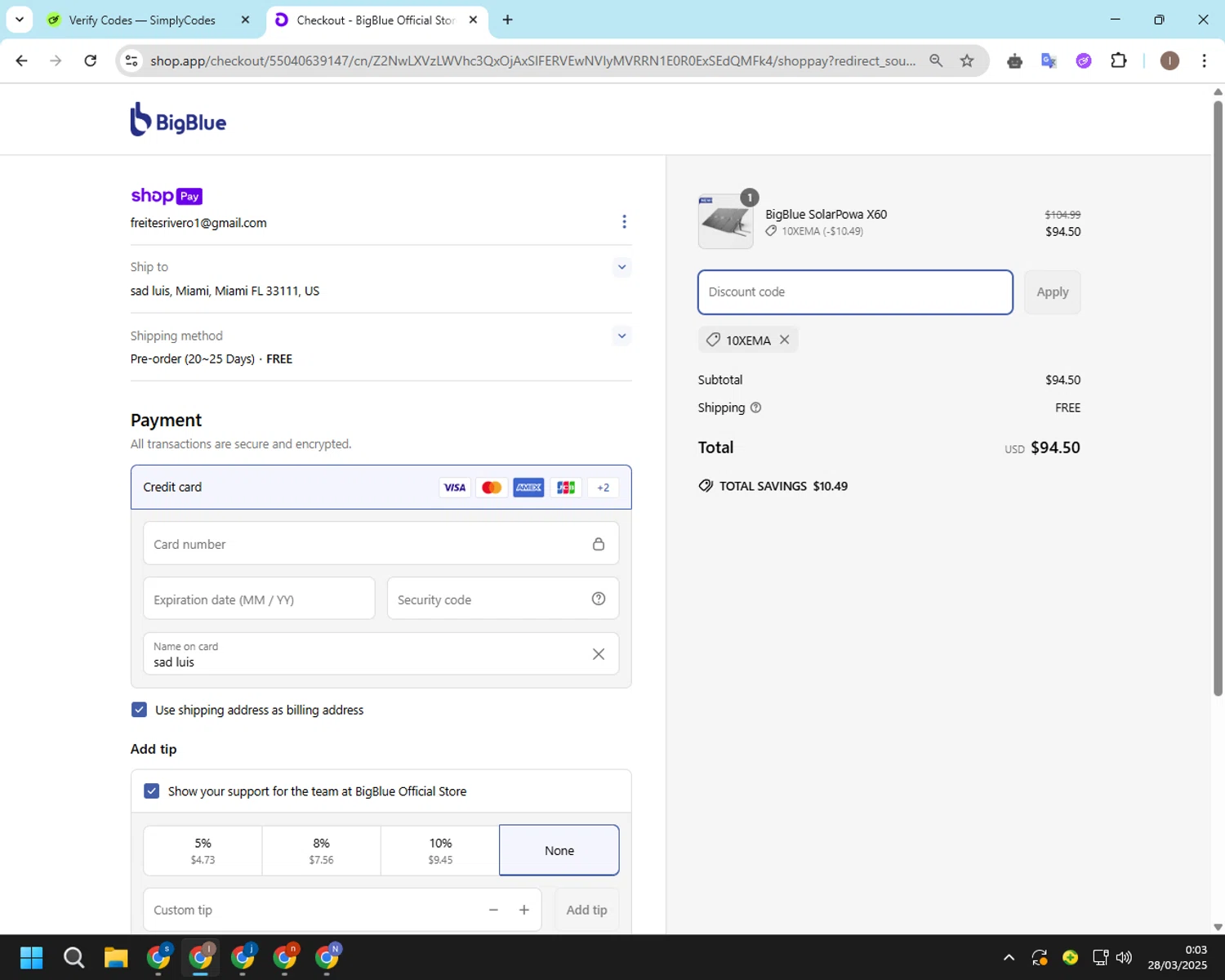Select the 8% tip option

coord(322,850)
